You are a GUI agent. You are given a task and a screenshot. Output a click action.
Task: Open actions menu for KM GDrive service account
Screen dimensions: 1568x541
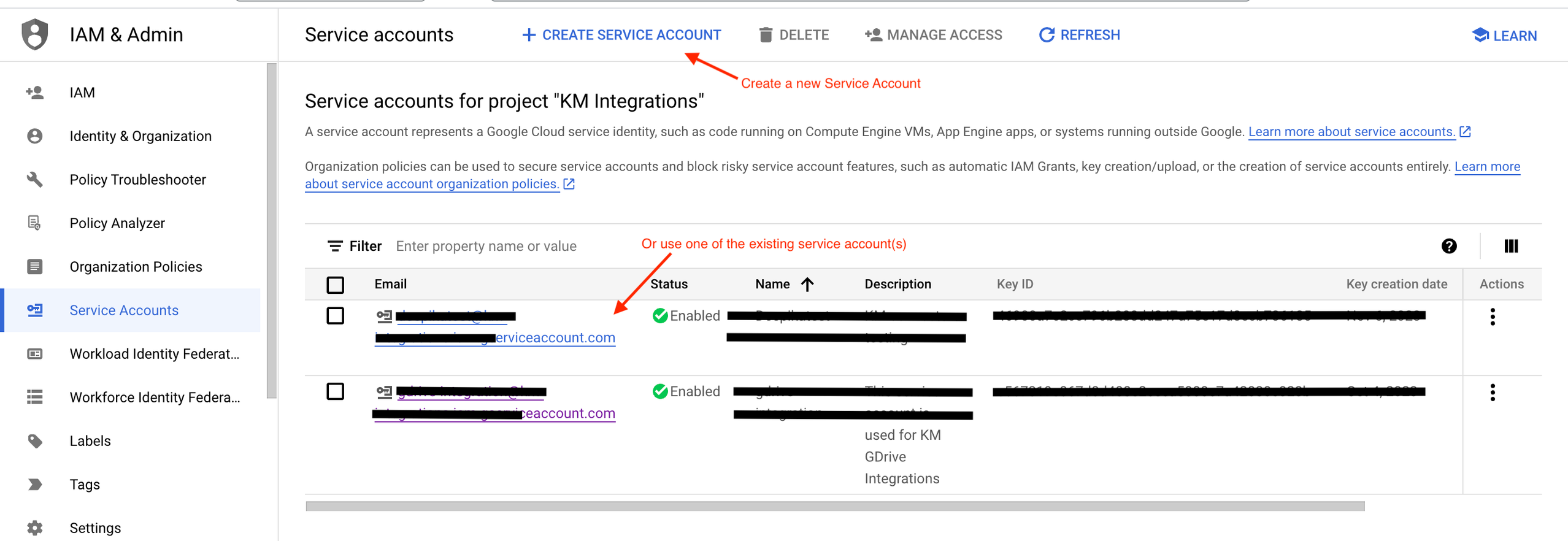click(1493, 393)
